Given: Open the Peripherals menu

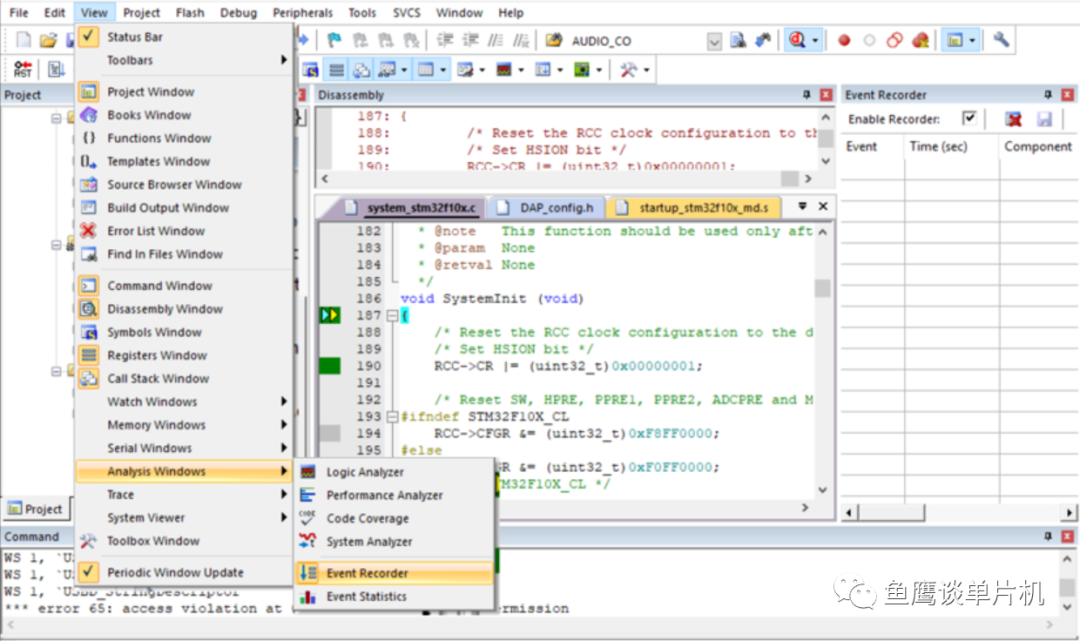Looking at the screenshot, I should [x=302, y=12].
